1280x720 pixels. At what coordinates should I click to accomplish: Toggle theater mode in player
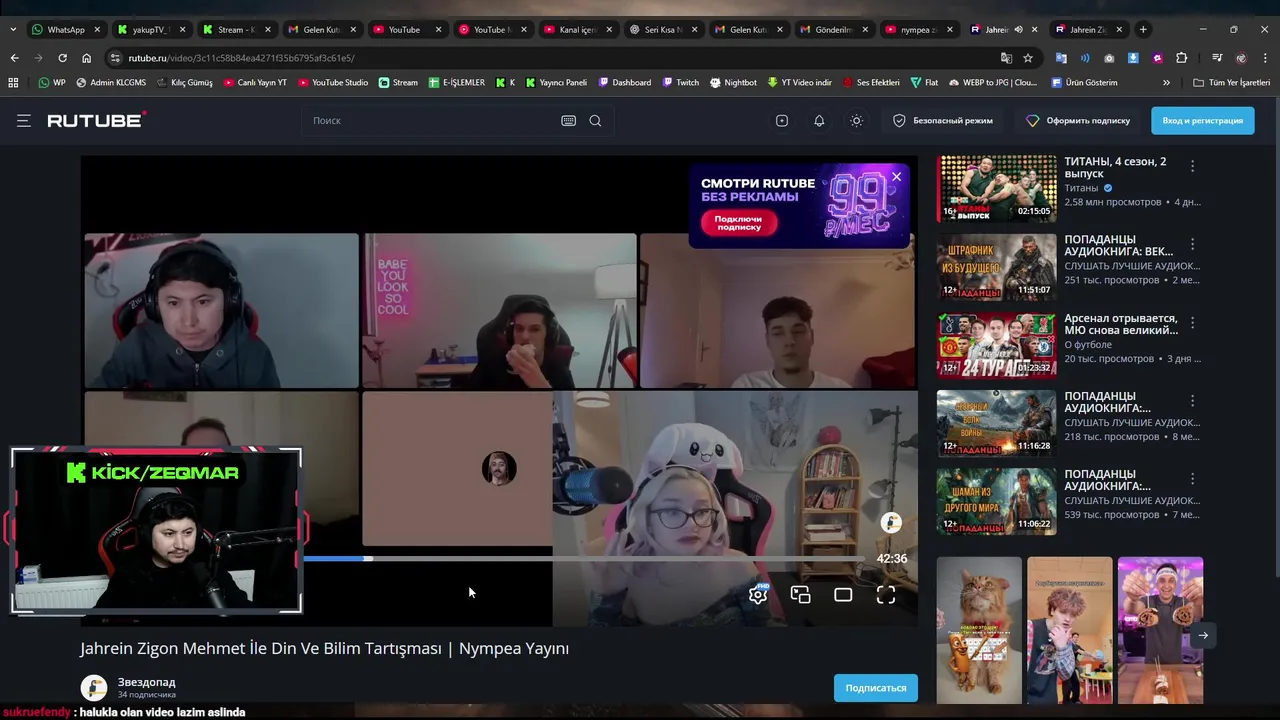point(843,595)
